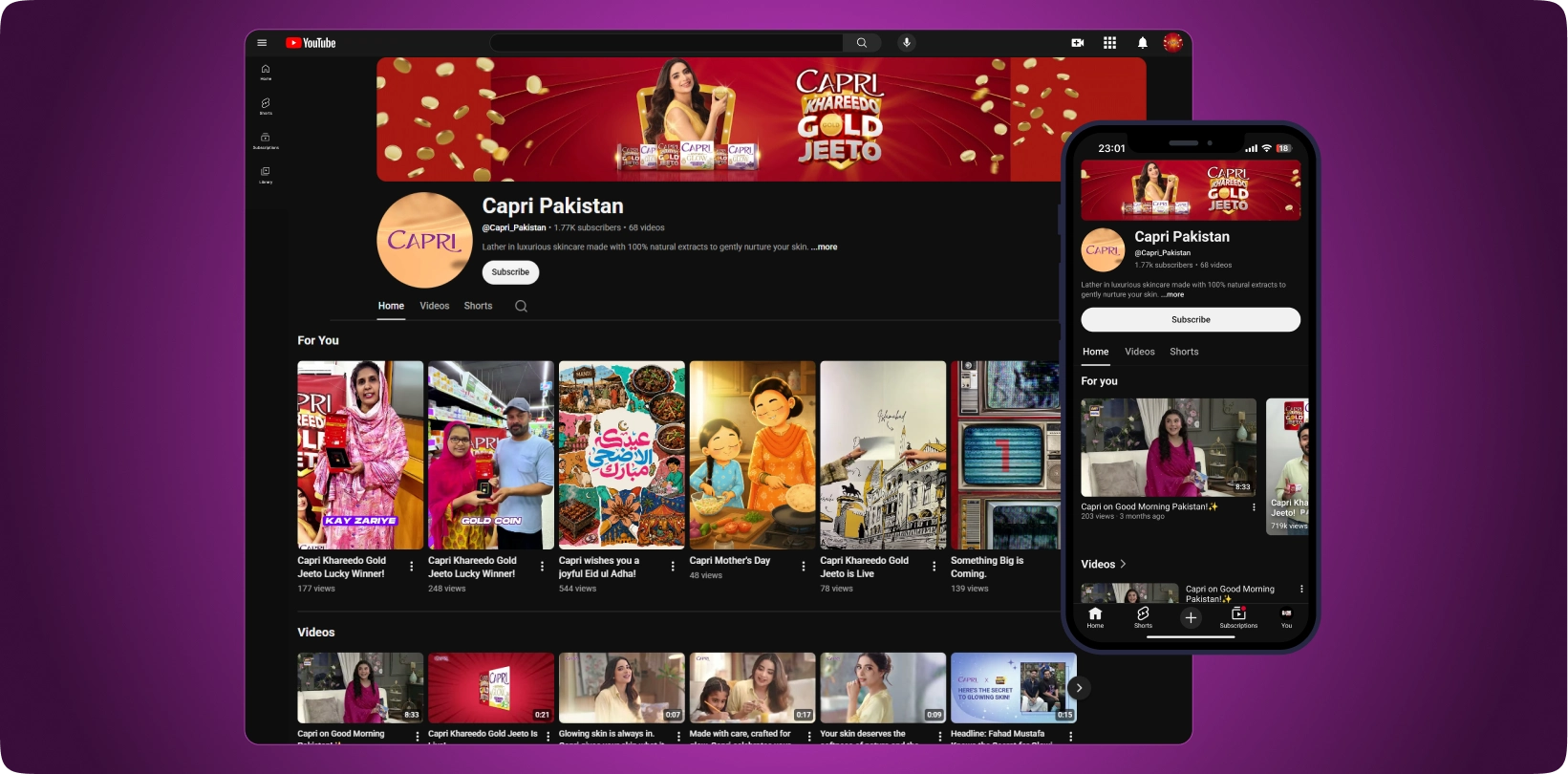This screenshot has height=774, width=1568.
Task: Expand the phone description ...more link
Action: [x=1172, y=294]
